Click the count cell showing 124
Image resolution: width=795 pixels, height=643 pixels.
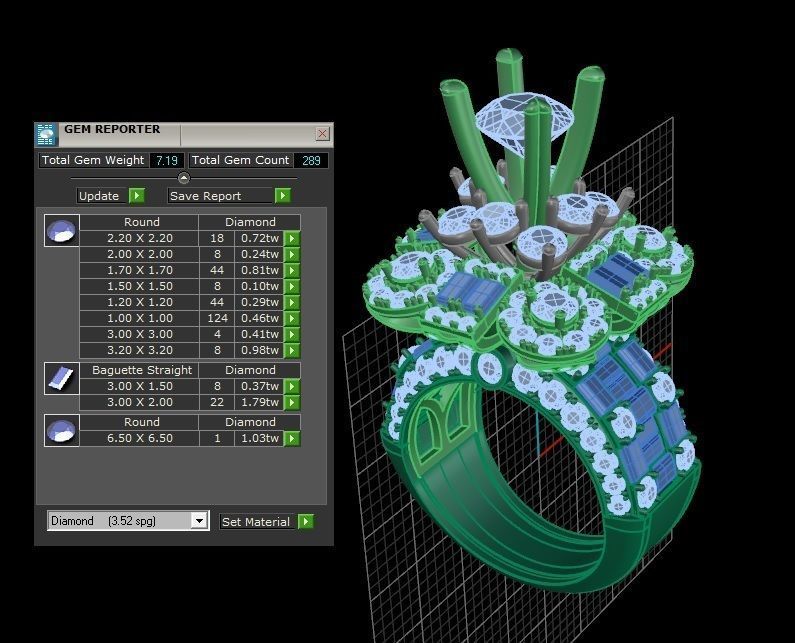click(x=217, y=318)
